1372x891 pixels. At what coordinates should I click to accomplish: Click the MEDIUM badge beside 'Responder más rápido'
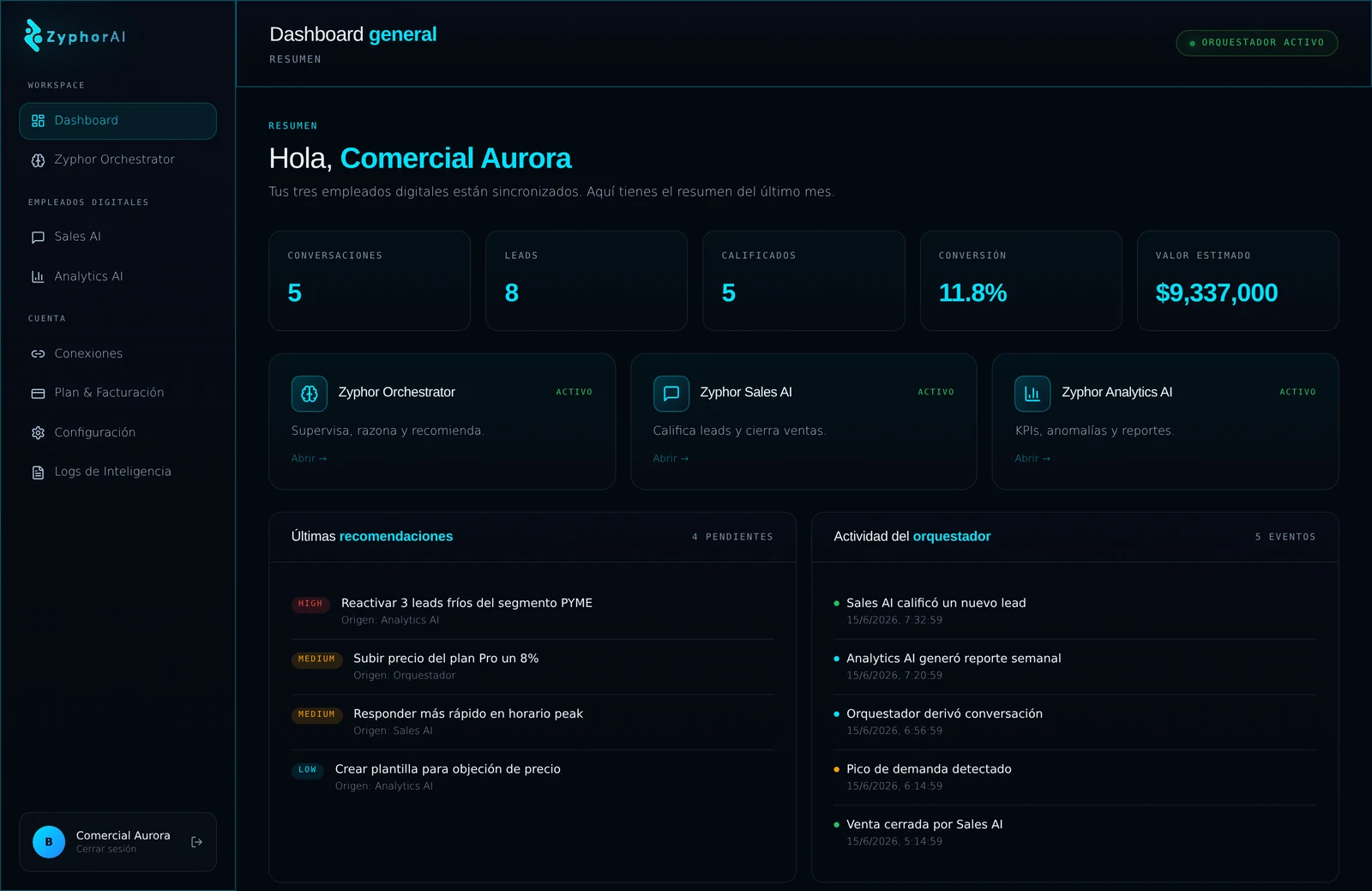[316, 714]
